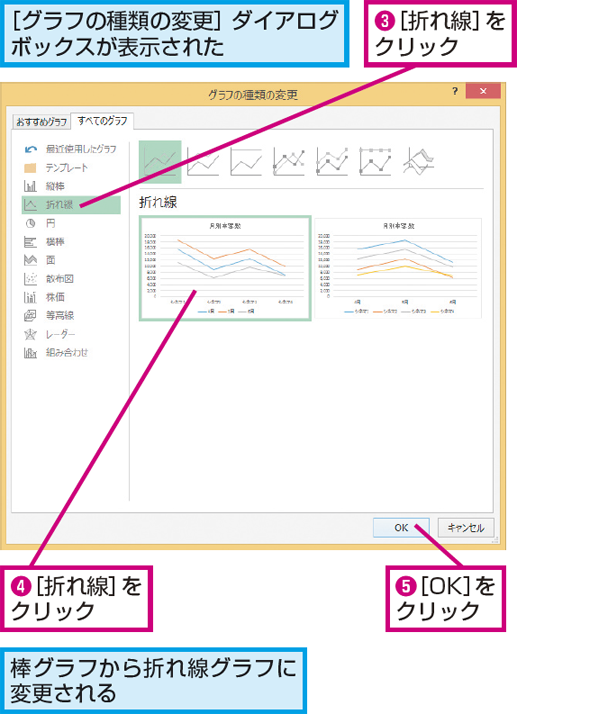The height and width of the screenshot is (714, 600).
Task: Switch to the すべてのグラフ tab
Action: 102,121
